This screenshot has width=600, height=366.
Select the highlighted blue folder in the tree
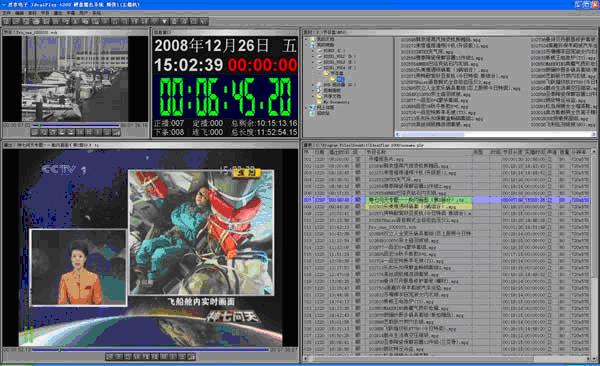[340, 79]
